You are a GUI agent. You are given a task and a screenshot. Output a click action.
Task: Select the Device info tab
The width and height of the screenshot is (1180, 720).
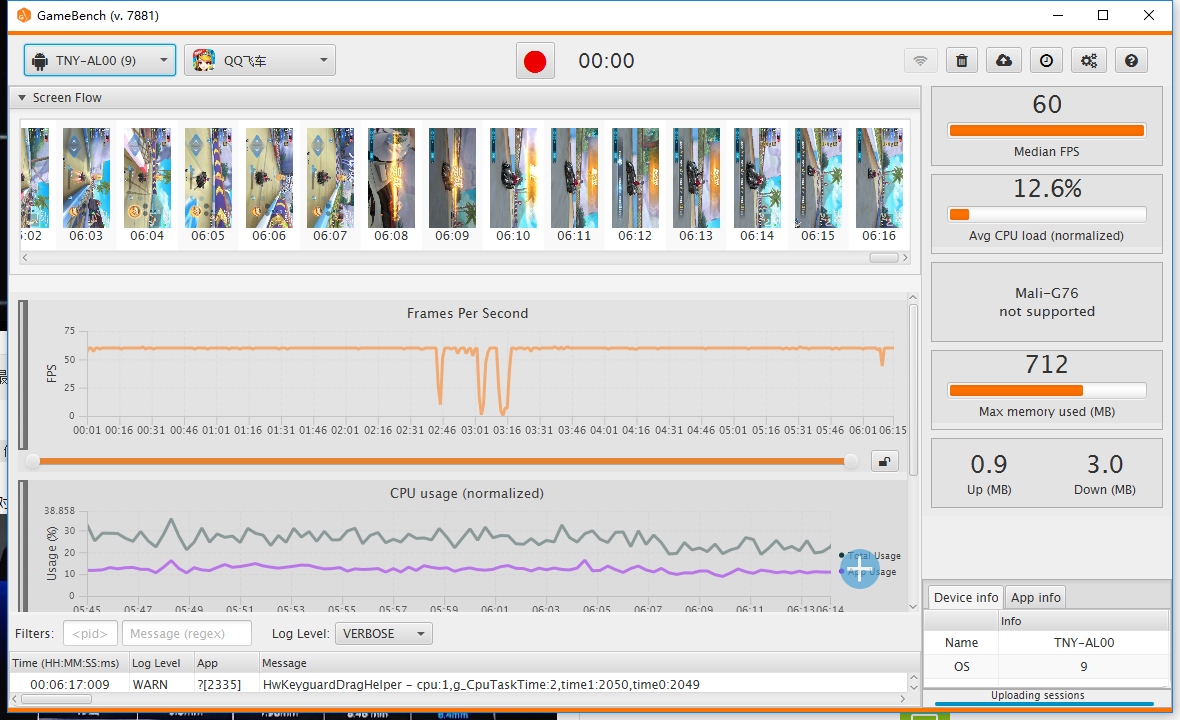[x=965, y=598]
